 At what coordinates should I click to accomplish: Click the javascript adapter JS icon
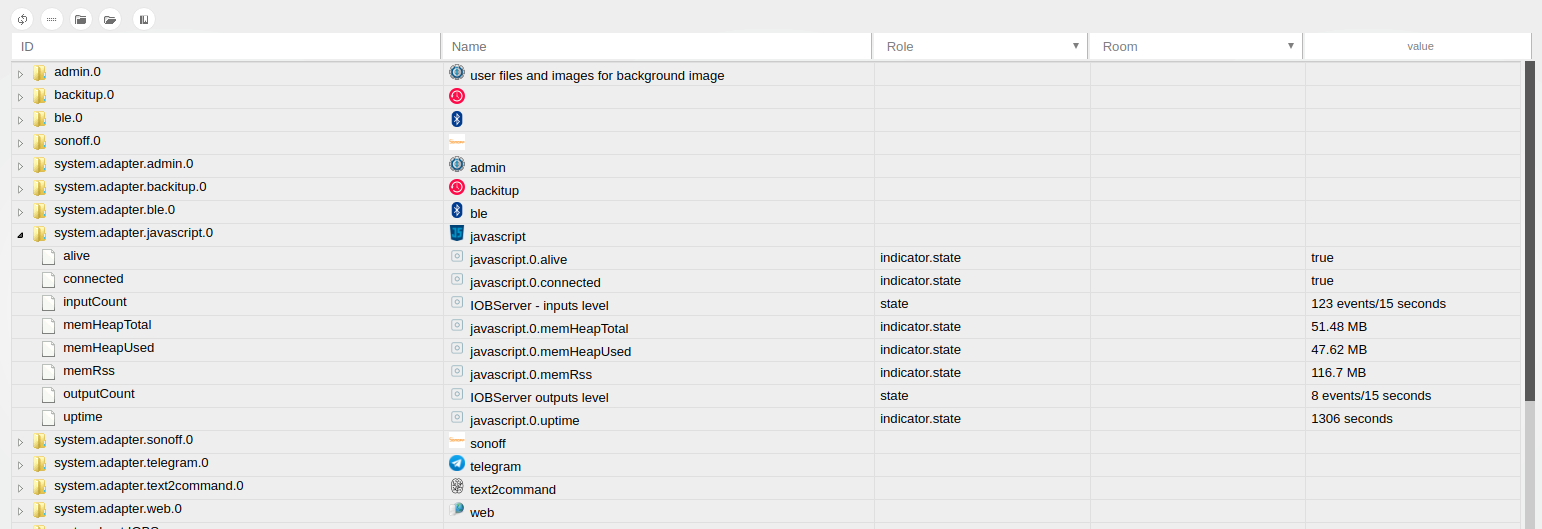[457, 234]
